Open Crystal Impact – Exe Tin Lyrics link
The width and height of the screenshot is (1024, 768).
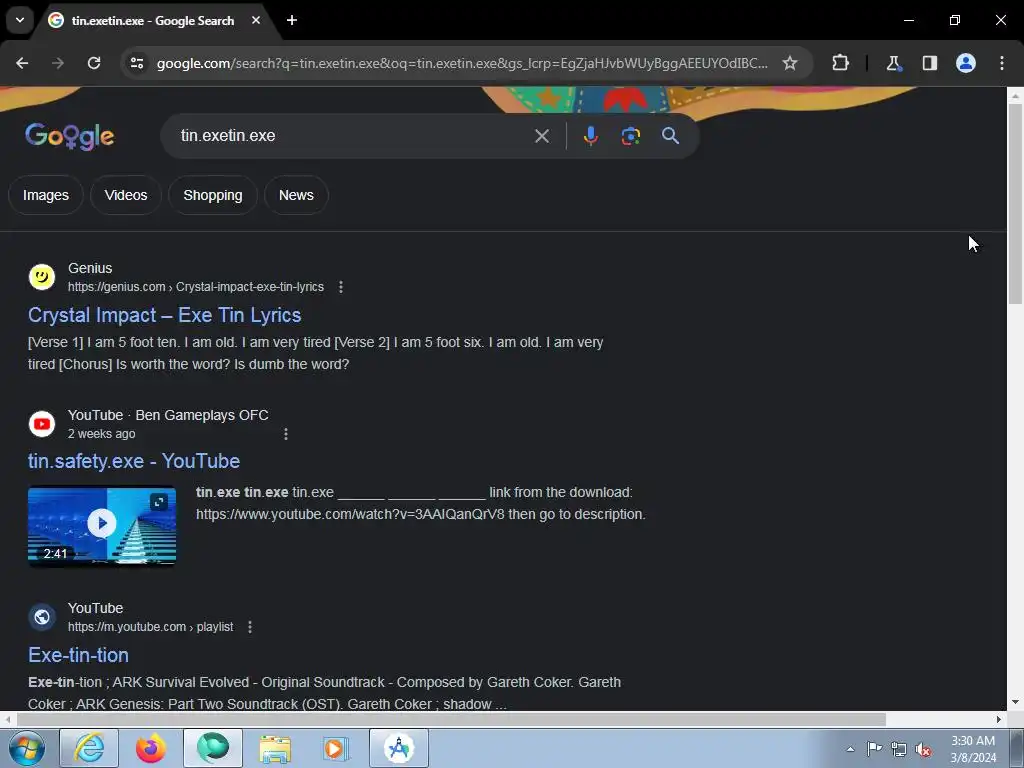165,315
